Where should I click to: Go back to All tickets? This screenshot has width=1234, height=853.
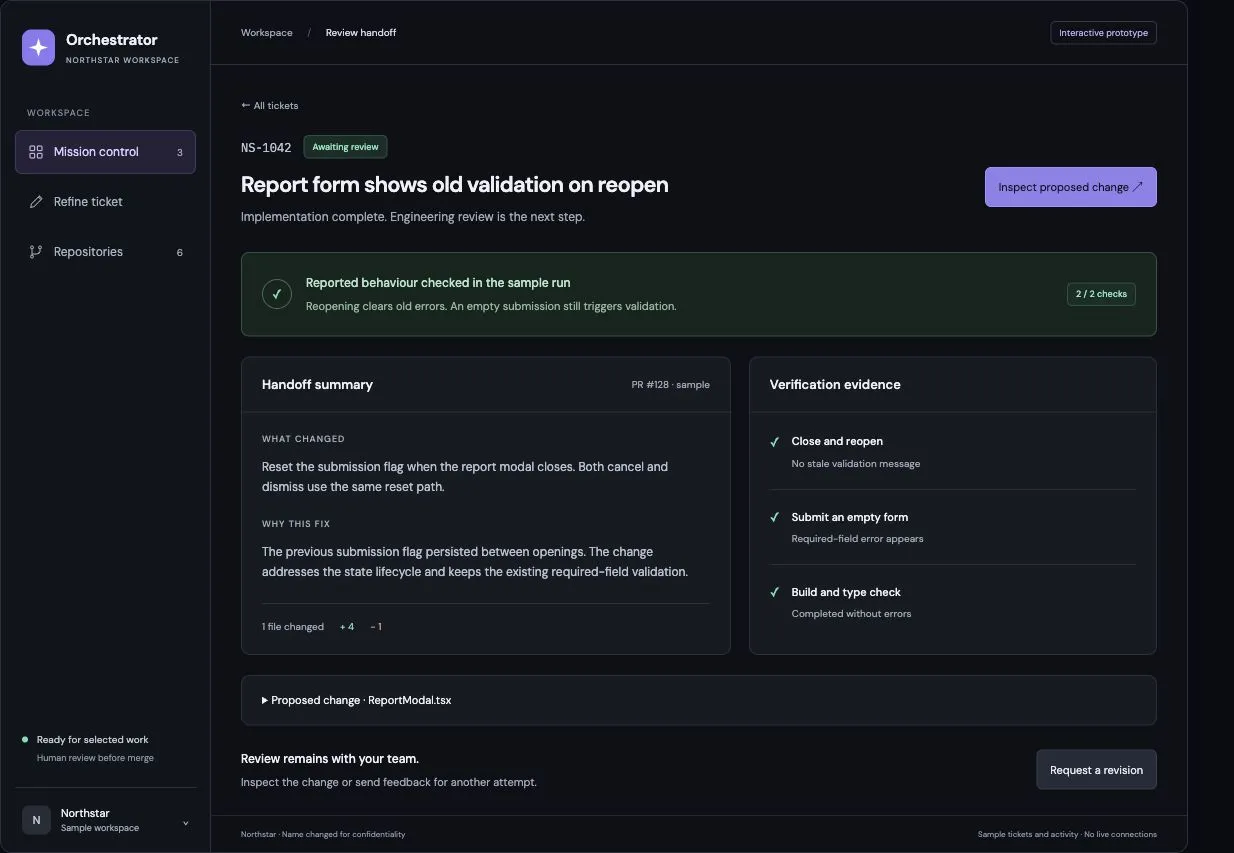pyautogui.click(x=270, y=105)
